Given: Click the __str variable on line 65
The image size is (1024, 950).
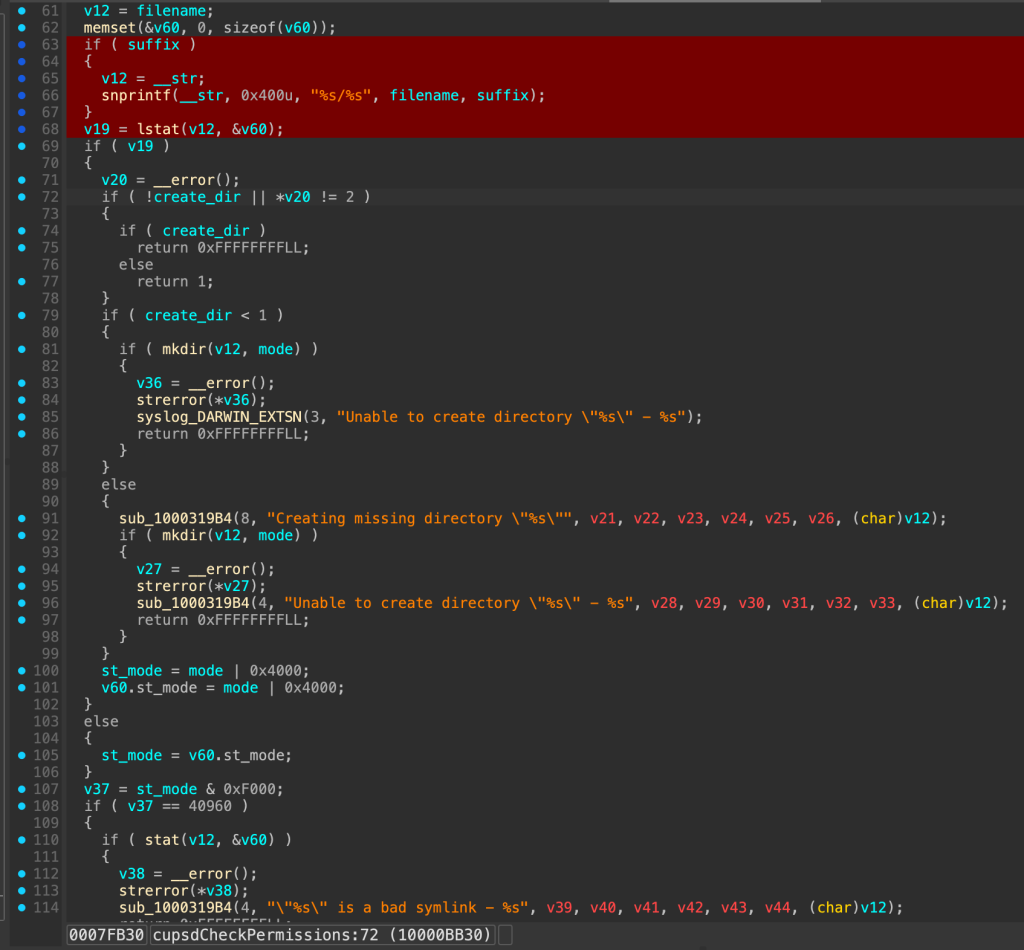Looking at the screenshot, I should coord(178,78).
